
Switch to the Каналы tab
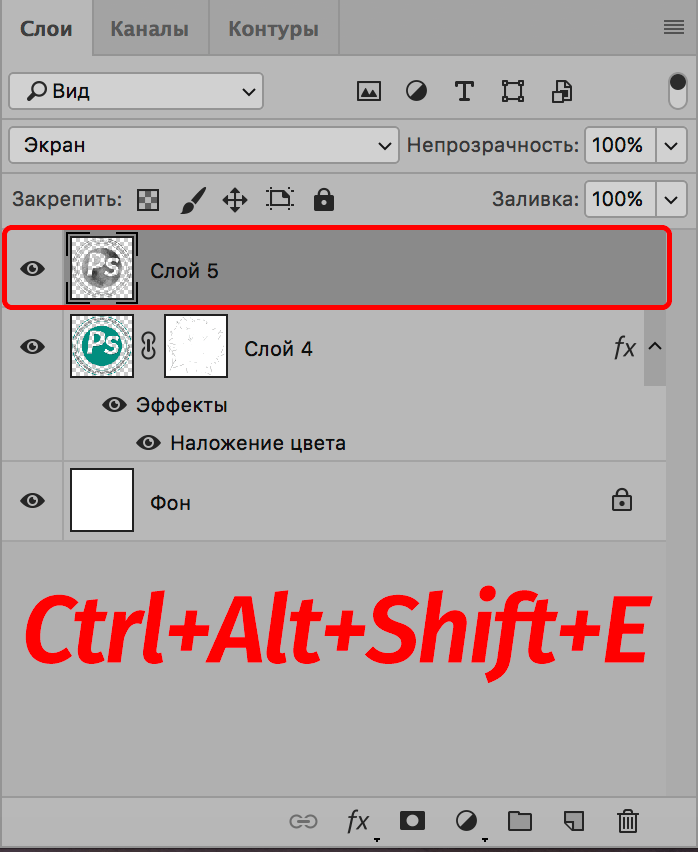pyautogui.click(x=150, y=28)
